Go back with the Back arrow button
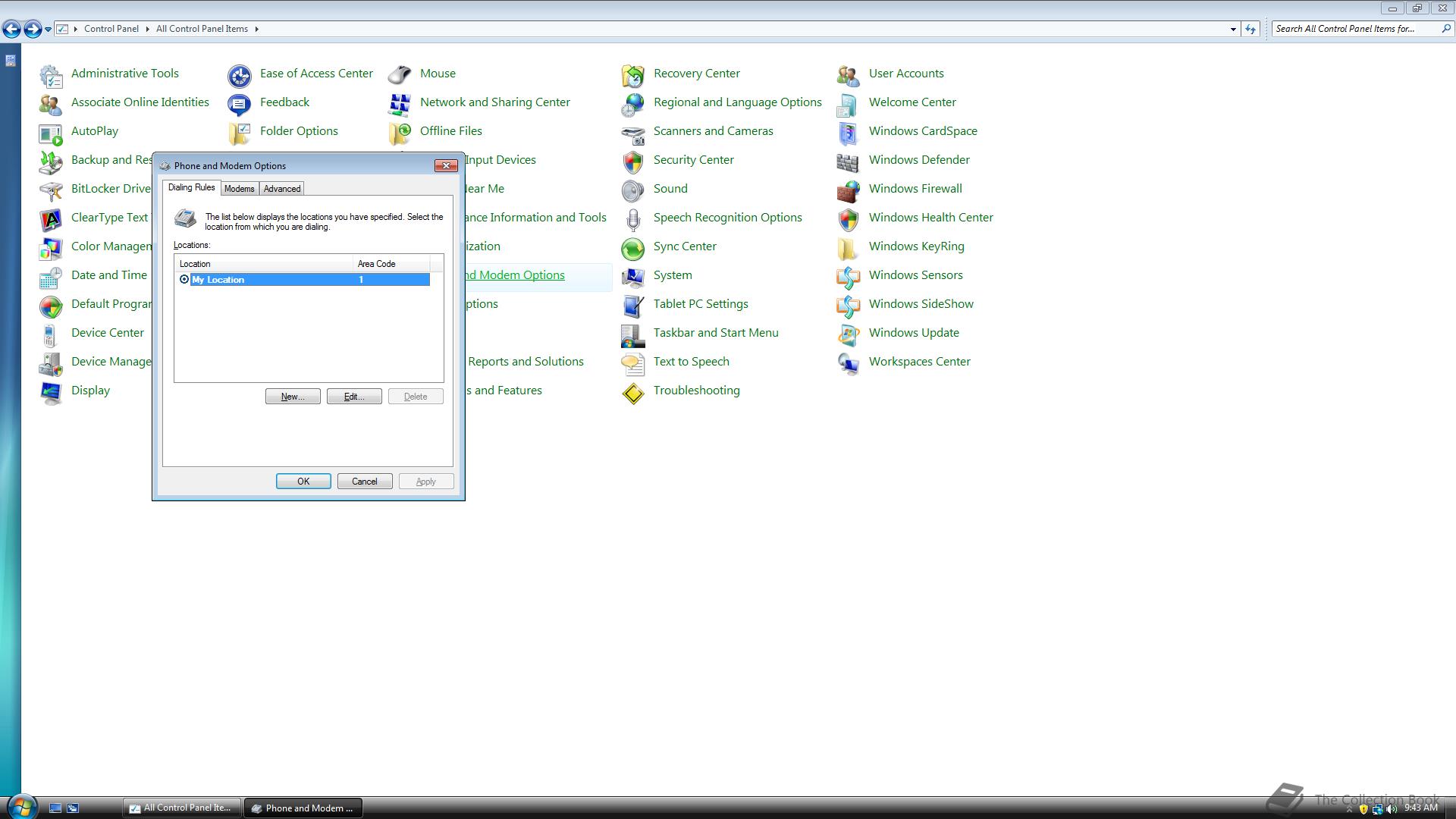This screenshot has height=819, width=1456. tap(11, 29)
